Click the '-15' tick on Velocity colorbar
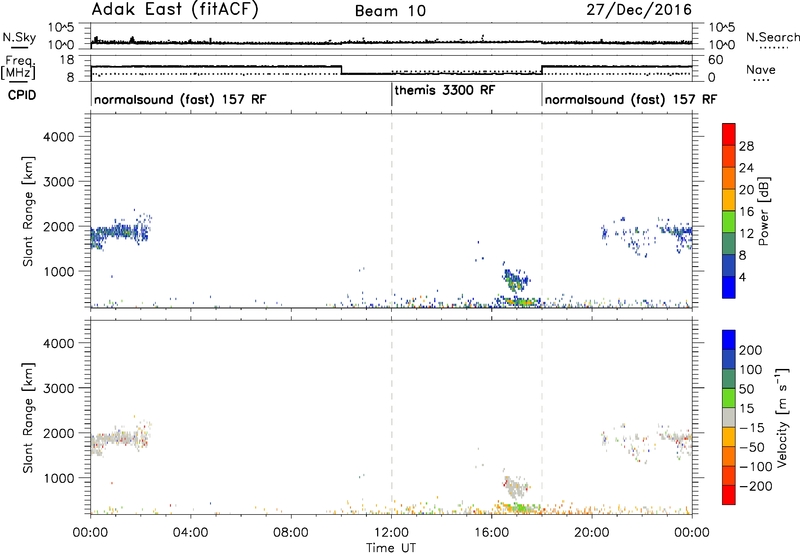Screen dimensions: 800x554 click(752, 428)
